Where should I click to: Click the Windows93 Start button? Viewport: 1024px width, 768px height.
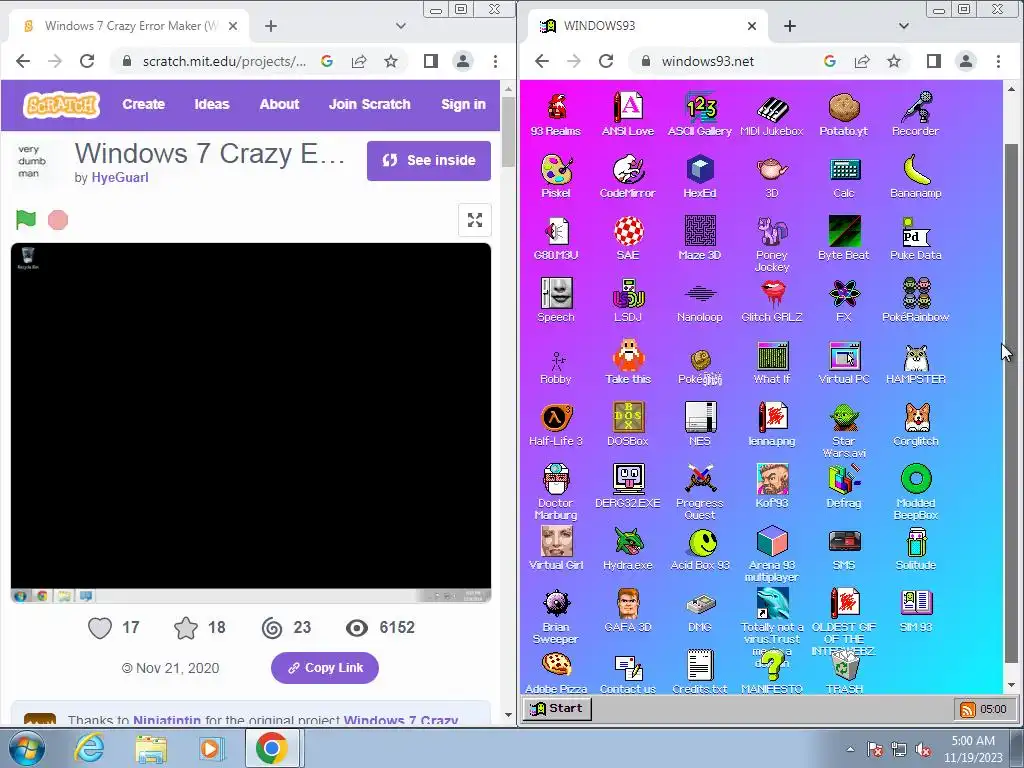(x=557, y=709)
